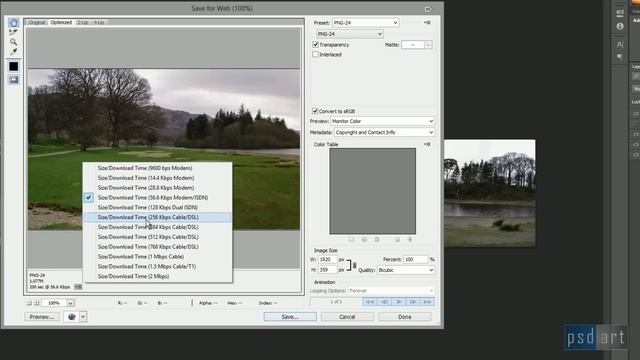Screen dimensions: 640x360
Task: Step to next animation frame
Action: pos(413,302)
